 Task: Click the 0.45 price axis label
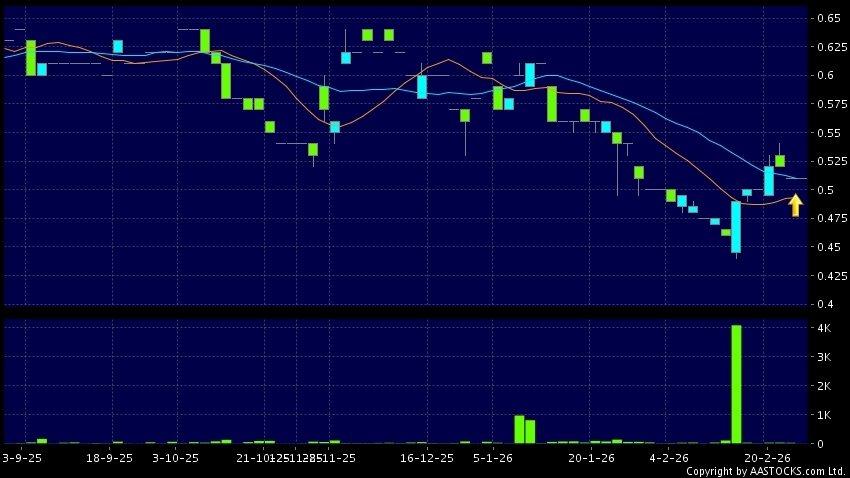coord(827,247)
